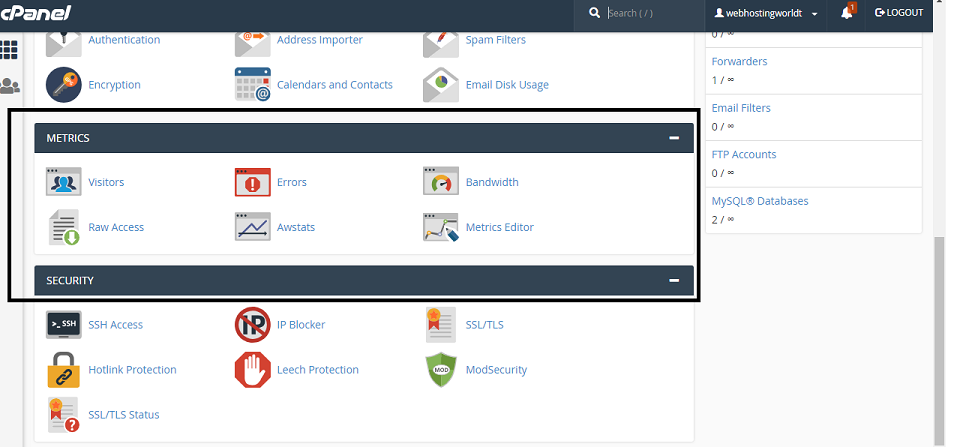Open the SSH Access link

pos(115,324)
